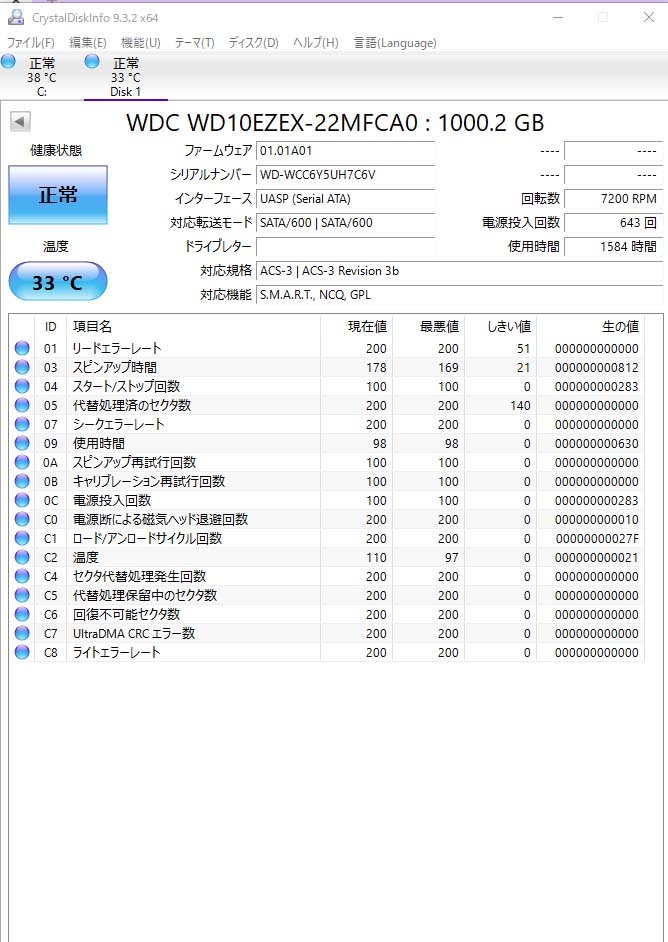Click status orb of row C1 ロード/アンロードサイクル回数
The image size is (668, 942).
(x=22, y=538)
